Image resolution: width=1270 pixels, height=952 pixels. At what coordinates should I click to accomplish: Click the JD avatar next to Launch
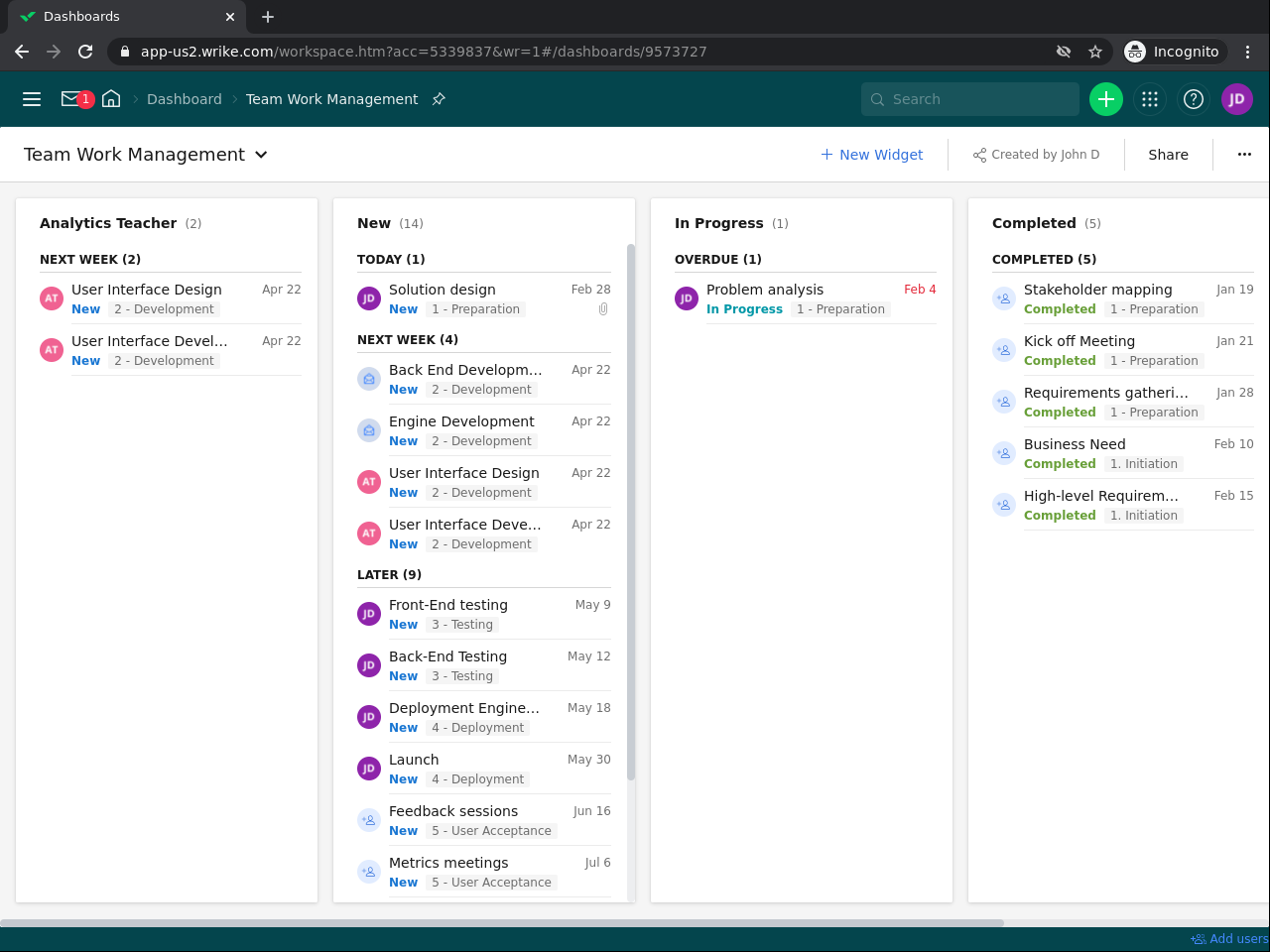point(369,769)
